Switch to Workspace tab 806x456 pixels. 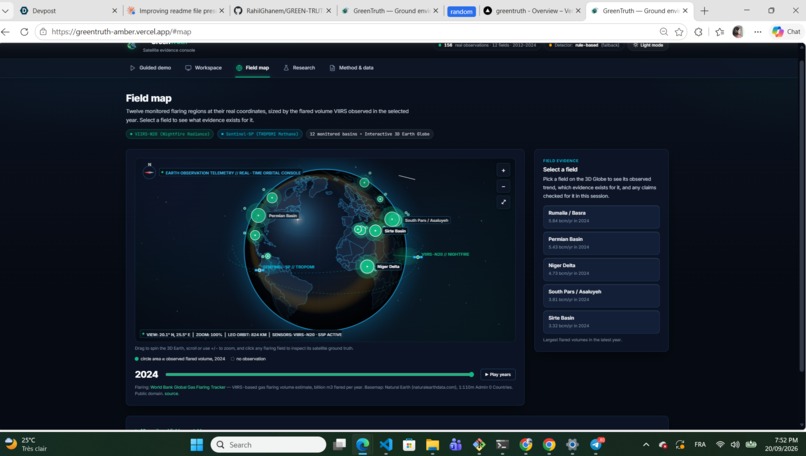204,68
